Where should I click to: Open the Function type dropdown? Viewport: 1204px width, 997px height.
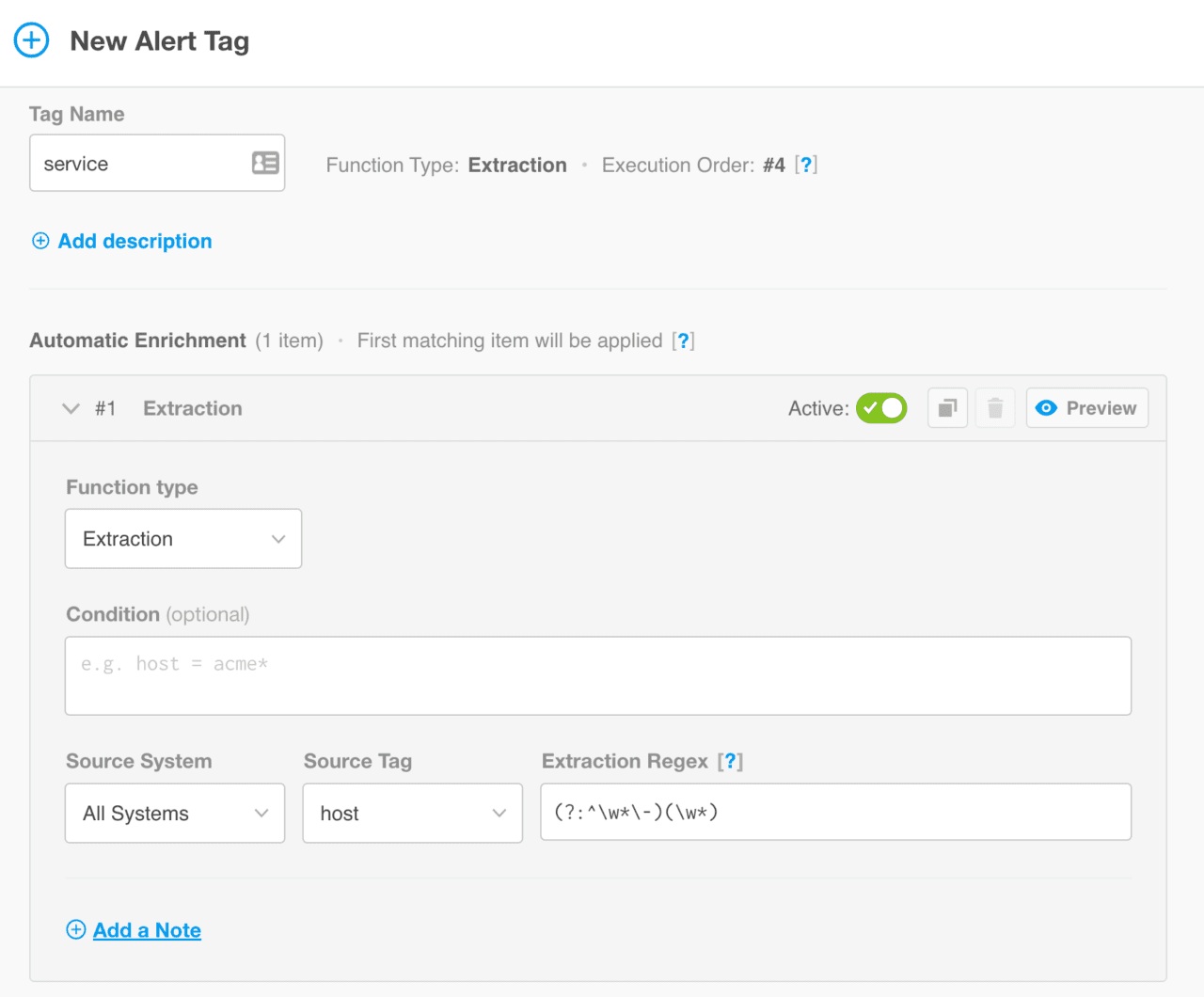click(182, 538)
